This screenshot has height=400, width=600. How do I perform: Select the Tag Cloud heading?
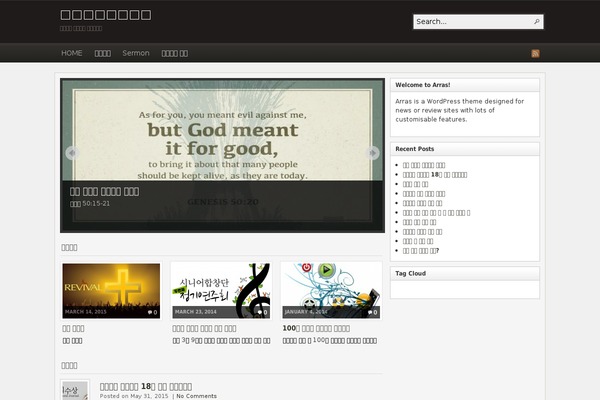pos(410,273)
